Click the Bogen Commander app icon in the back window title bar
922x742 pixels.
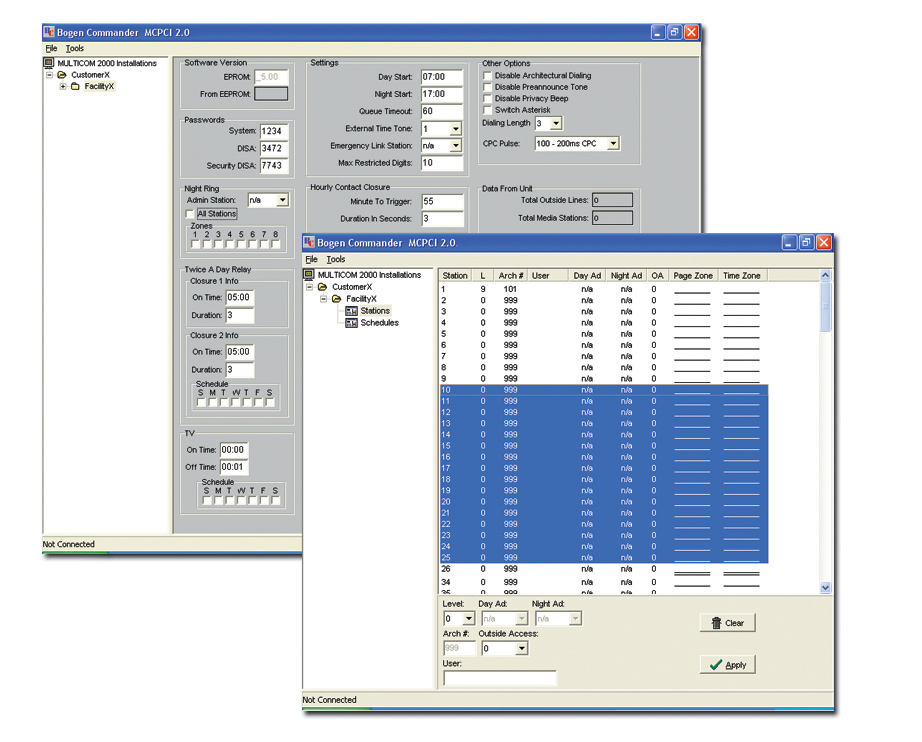49,32
